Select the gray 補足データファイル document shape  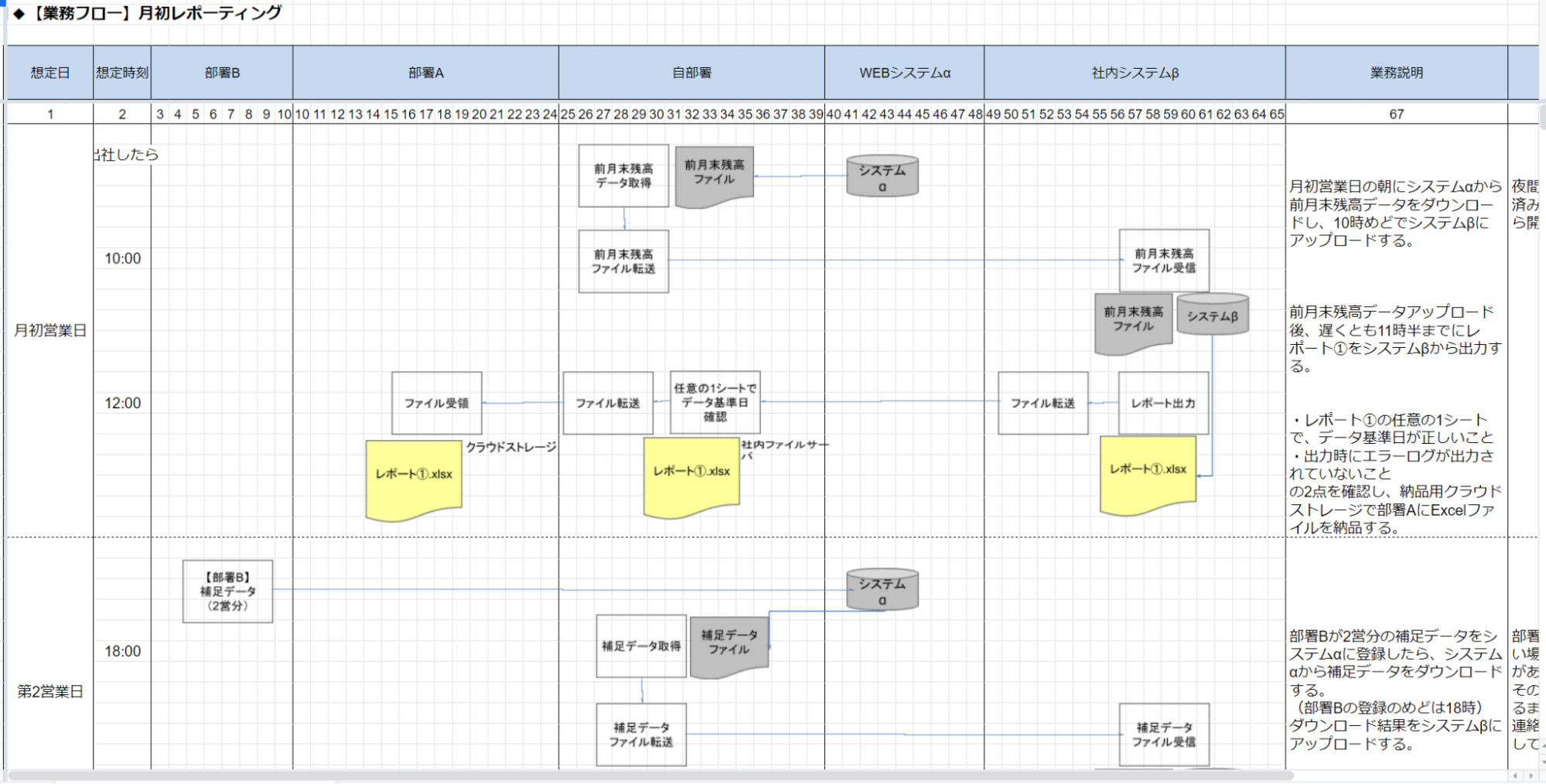[729, 645]
